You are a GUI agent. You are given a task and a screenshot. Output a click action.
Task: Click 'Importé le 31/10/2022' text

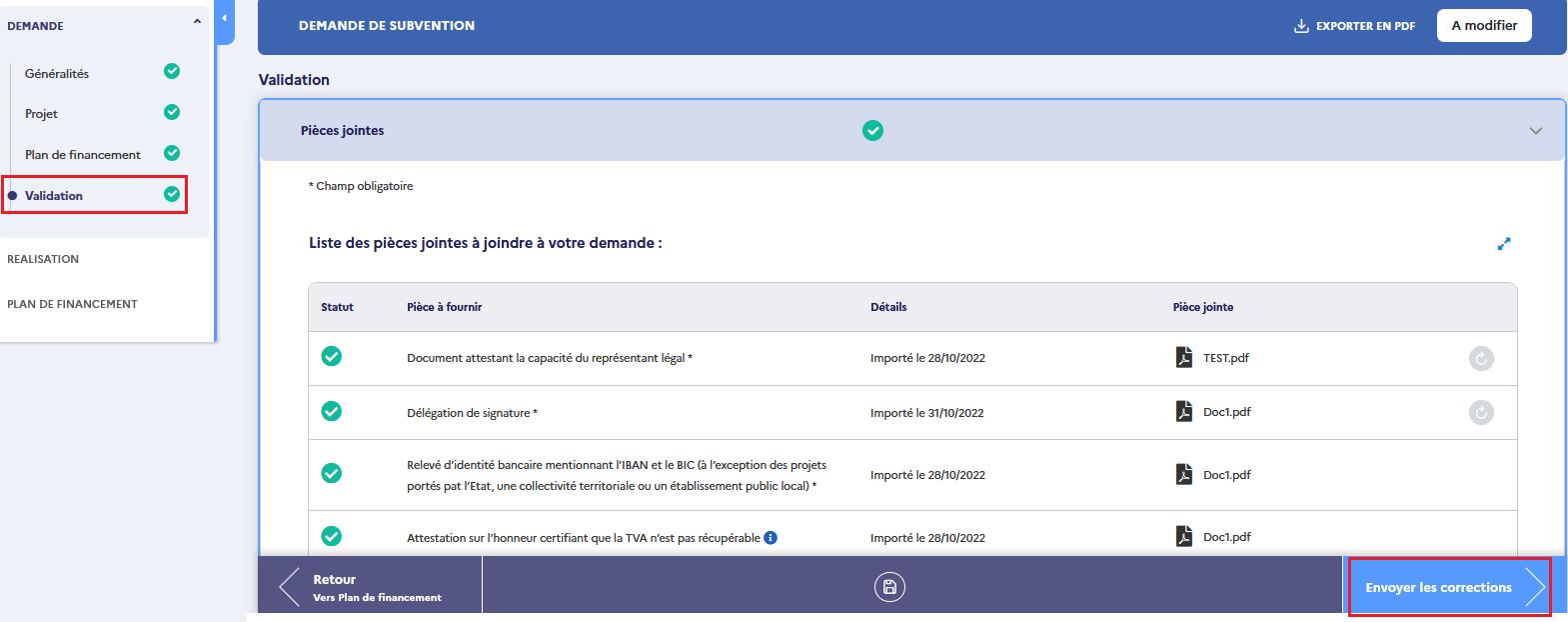pyautogui.click(x=927, y=412)
